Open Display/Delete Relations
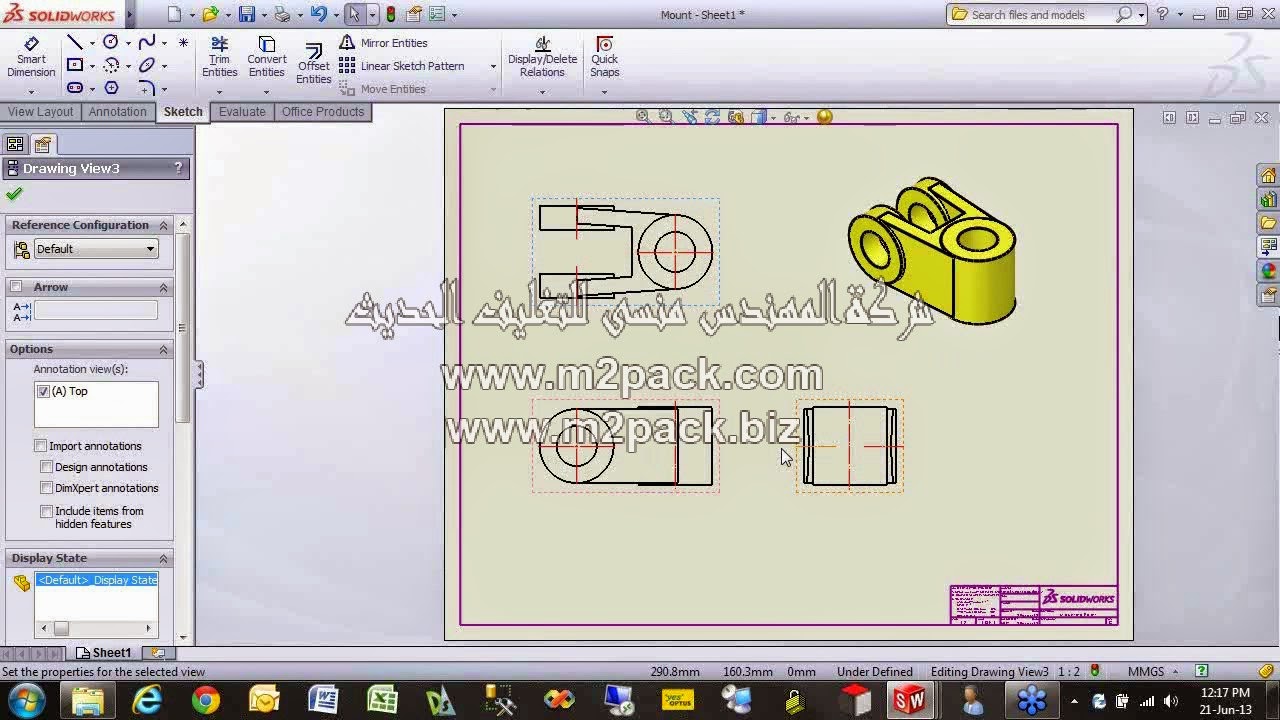Image resolution: width=1280 pixels, height=720 pixels. tap(542, 57)
